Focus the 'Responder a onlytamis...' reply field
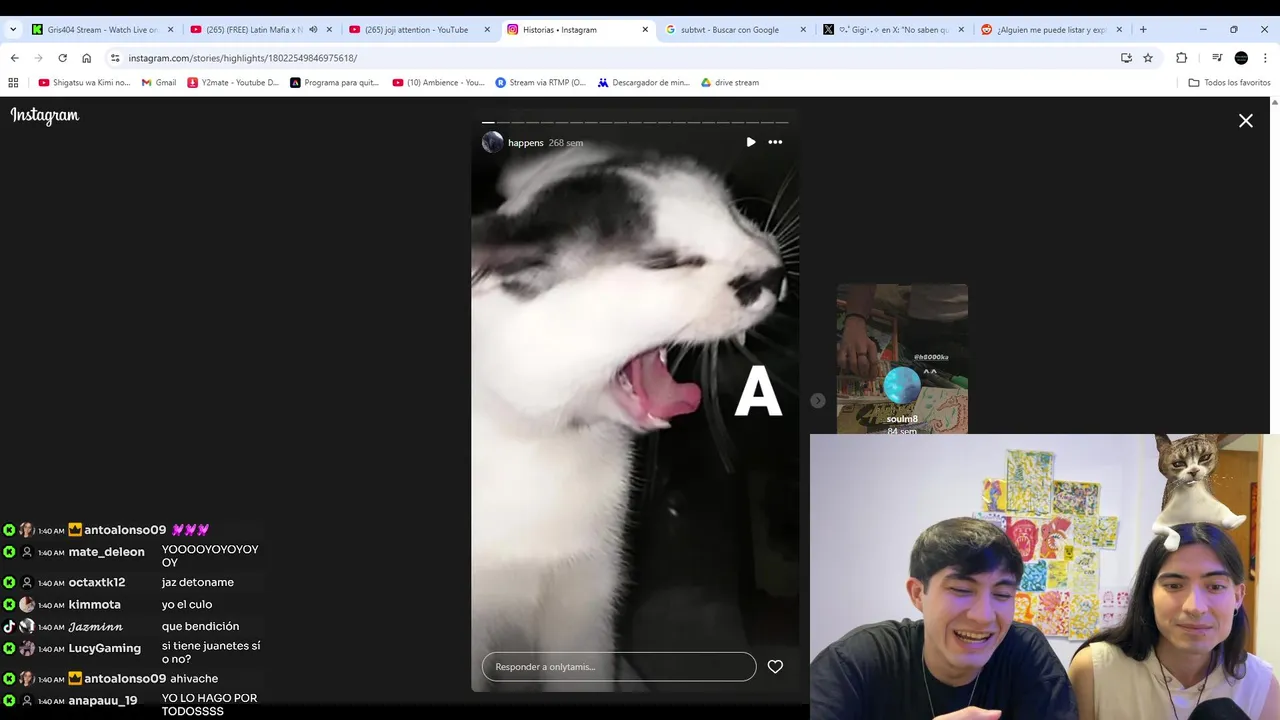This screenshot has width=1280, height=720. (619, 667)
